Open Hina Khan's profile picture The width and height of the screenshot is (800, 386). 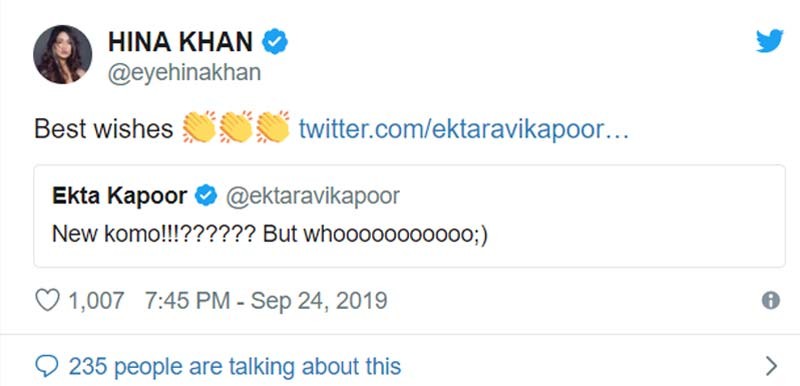coord(62,54)
